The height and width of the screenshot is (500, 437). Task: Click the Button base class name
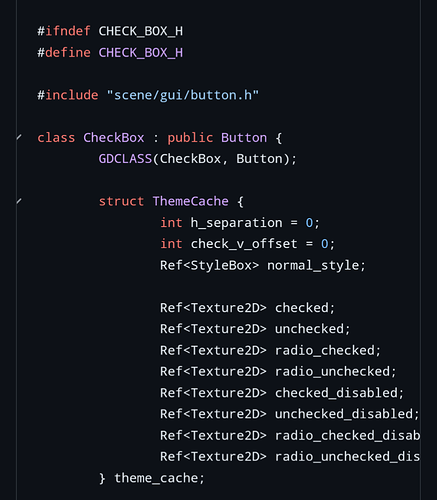tap(244, 138)
